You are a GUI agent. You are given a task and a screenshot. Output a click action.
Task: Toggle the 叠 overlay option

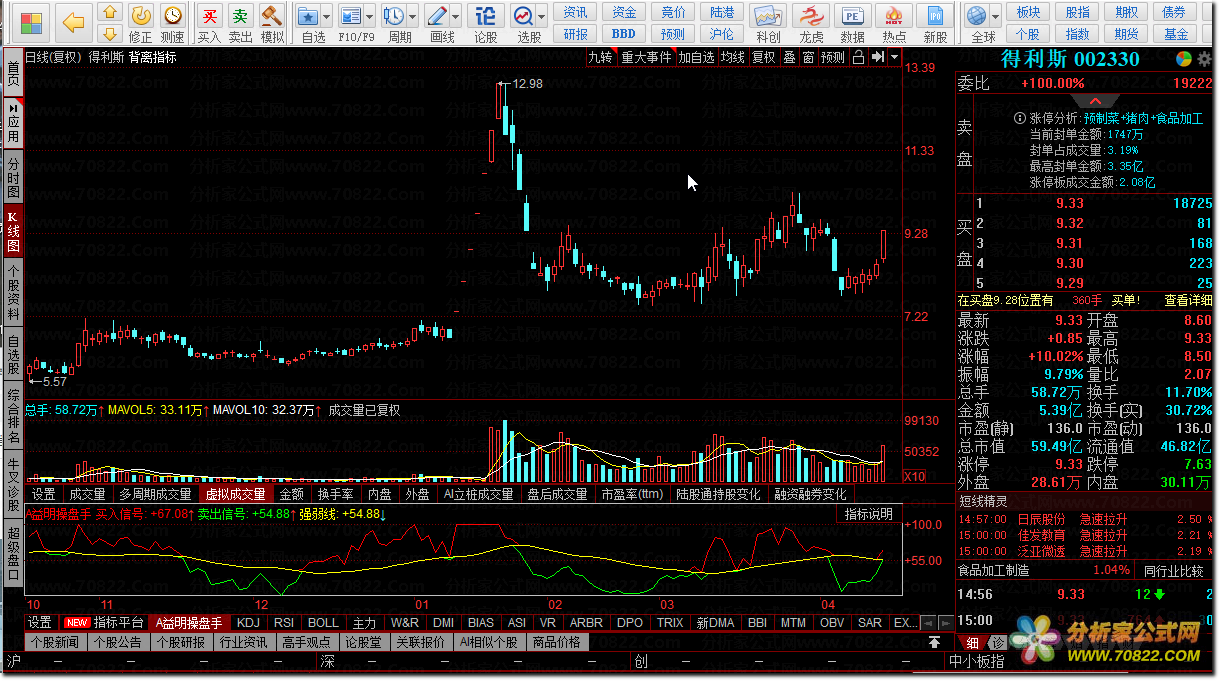coord(789,57)
